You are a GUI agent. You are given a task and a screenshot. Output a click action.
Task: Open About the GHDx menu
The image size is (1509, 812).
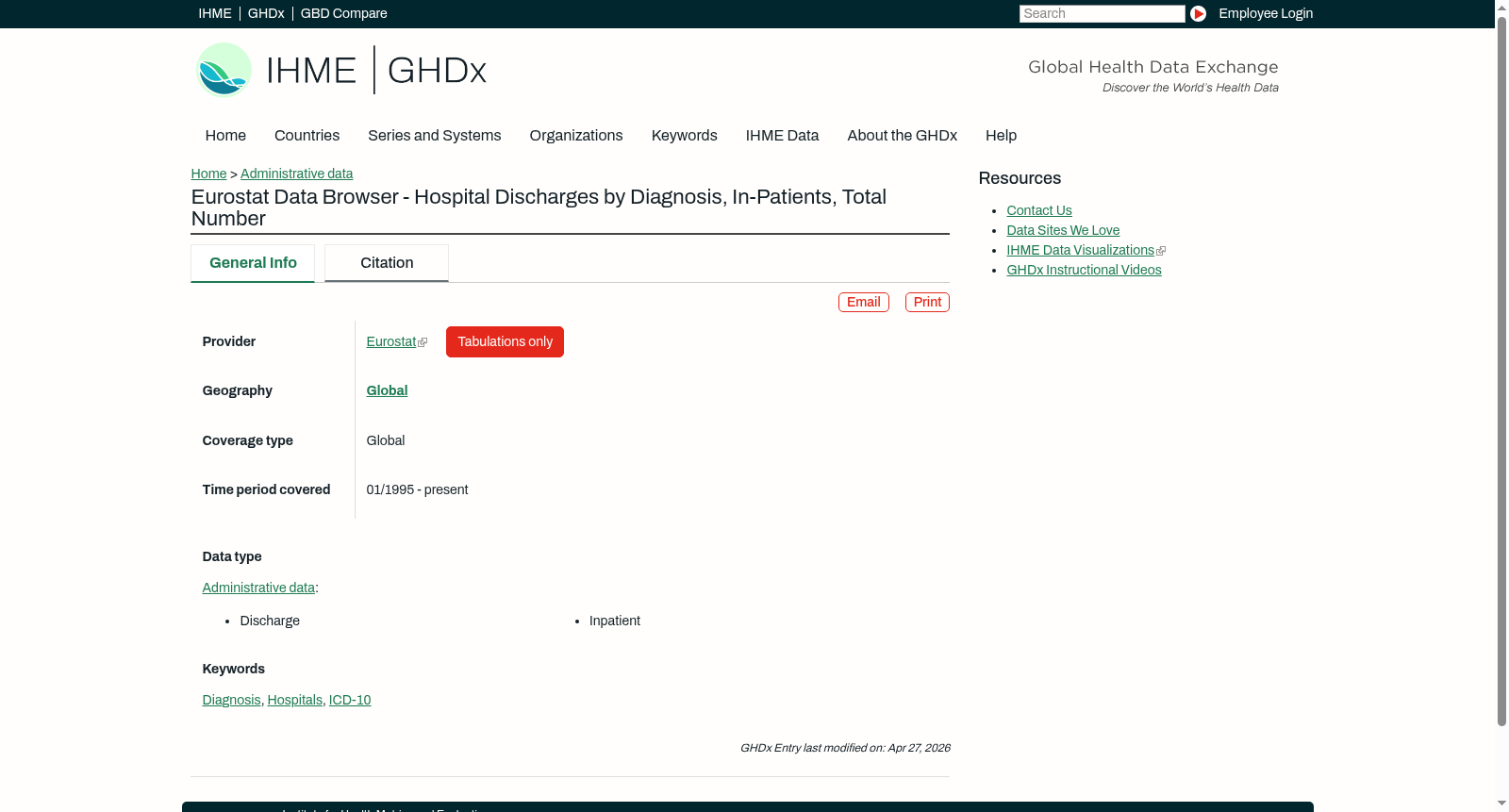[902, 136]
